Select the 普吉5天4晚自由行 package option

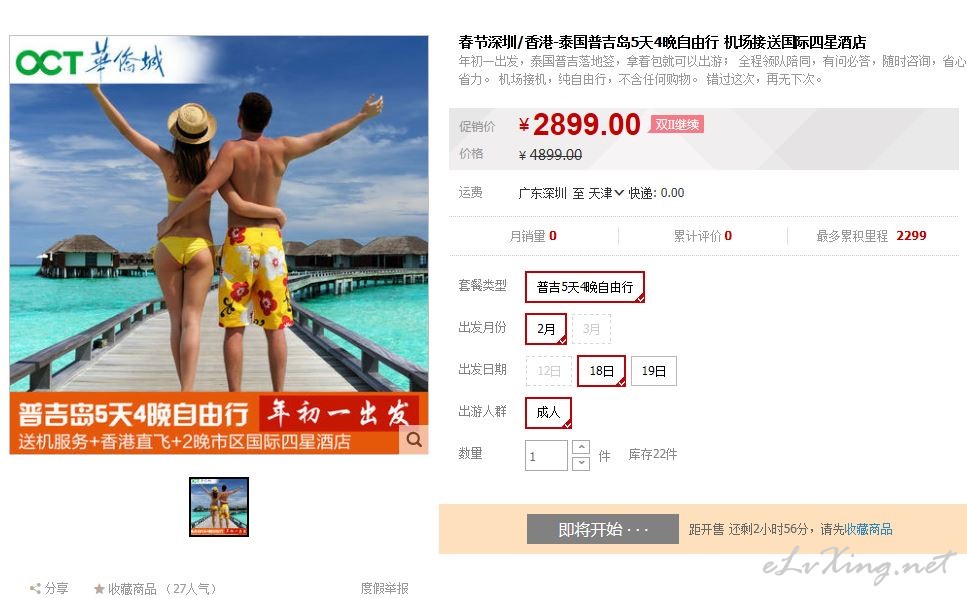[585, 287]
